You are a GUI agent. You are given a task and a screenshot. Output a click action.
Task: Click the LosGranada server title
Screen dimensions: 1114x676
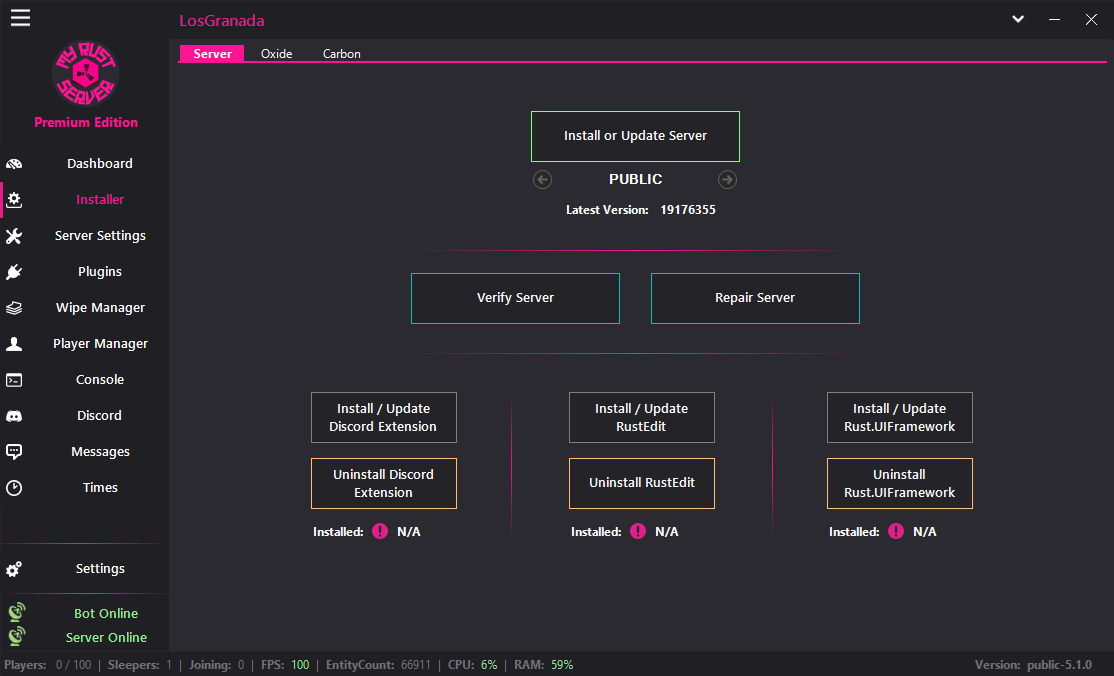[222, 21]
